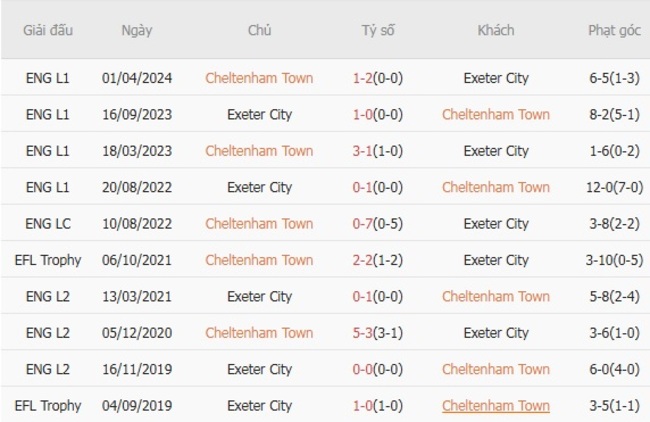Click the 5-3(3-1) score result

[378, 332]
